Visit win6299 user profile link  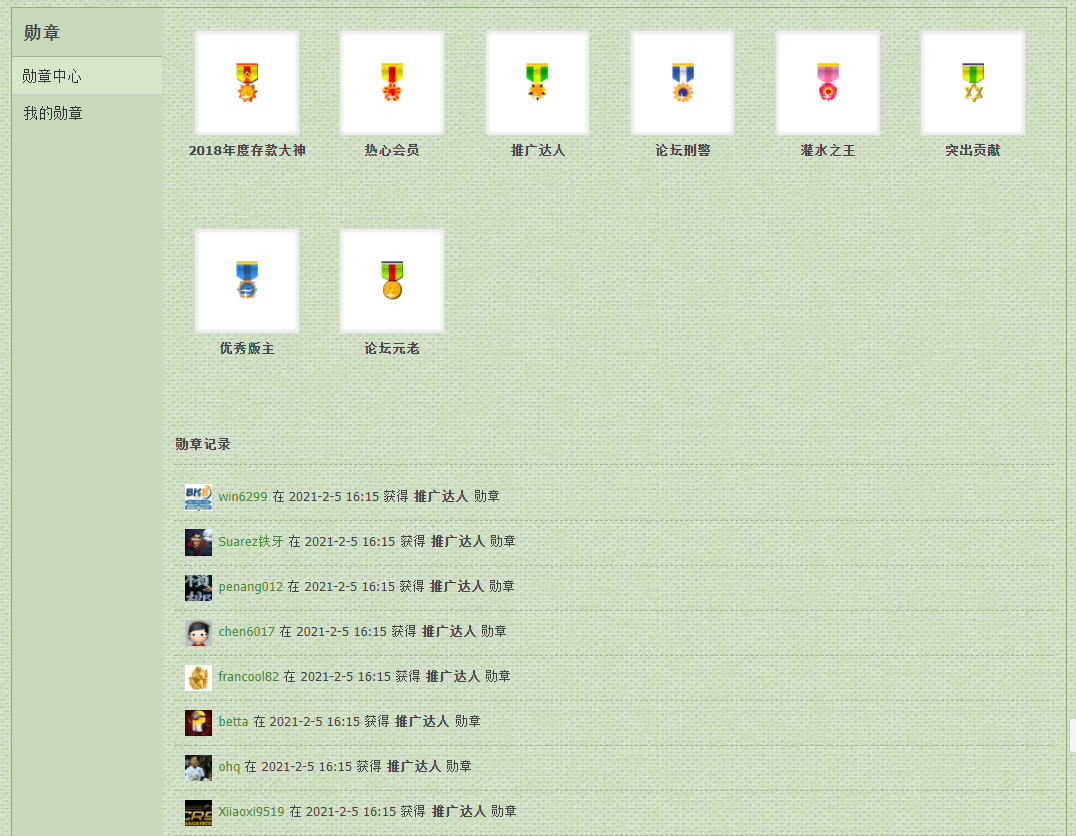(x=243, y=496)
